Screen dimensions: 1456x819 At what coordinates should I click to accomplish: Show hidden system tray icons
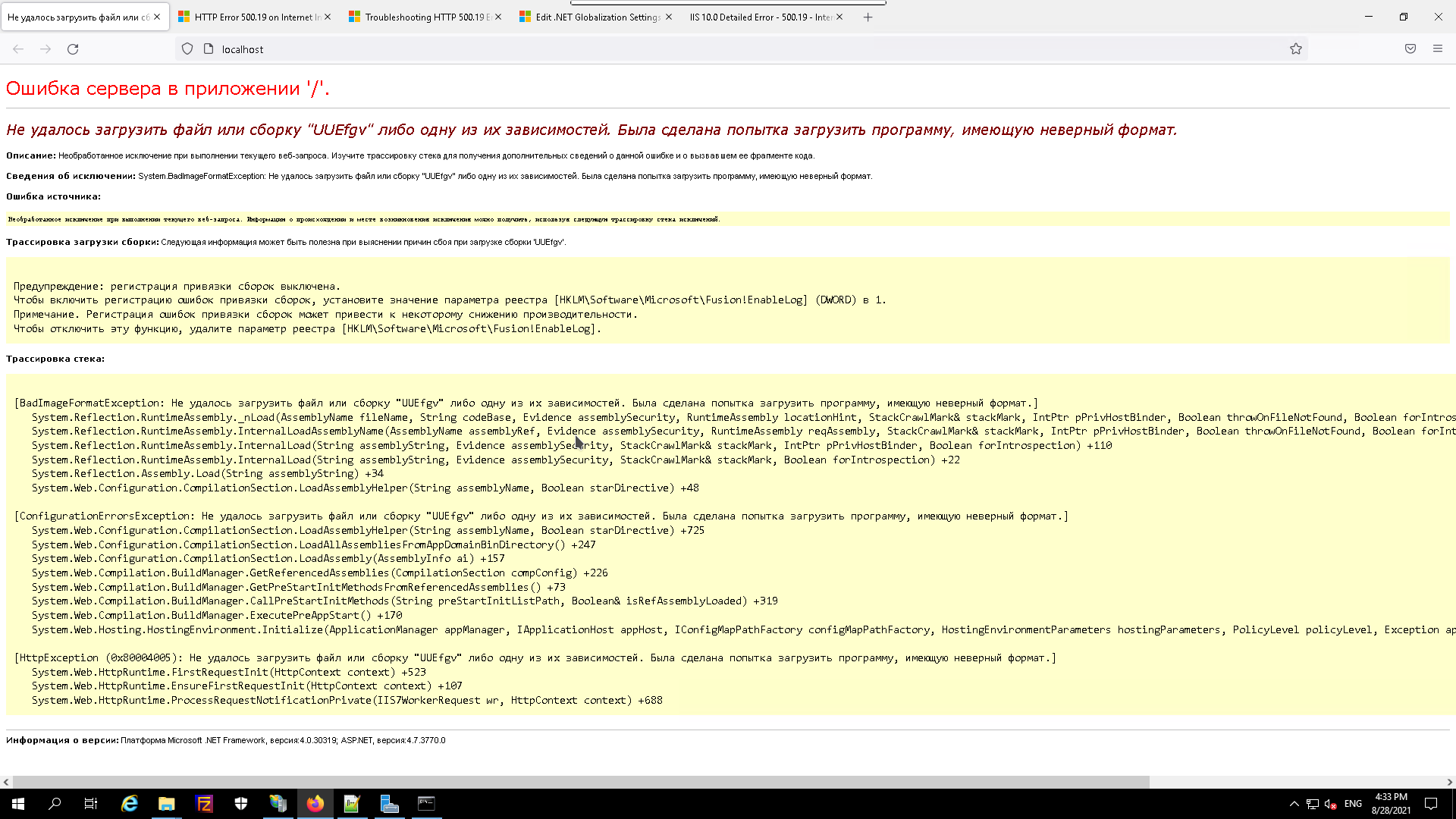[x=1294, y=804]
